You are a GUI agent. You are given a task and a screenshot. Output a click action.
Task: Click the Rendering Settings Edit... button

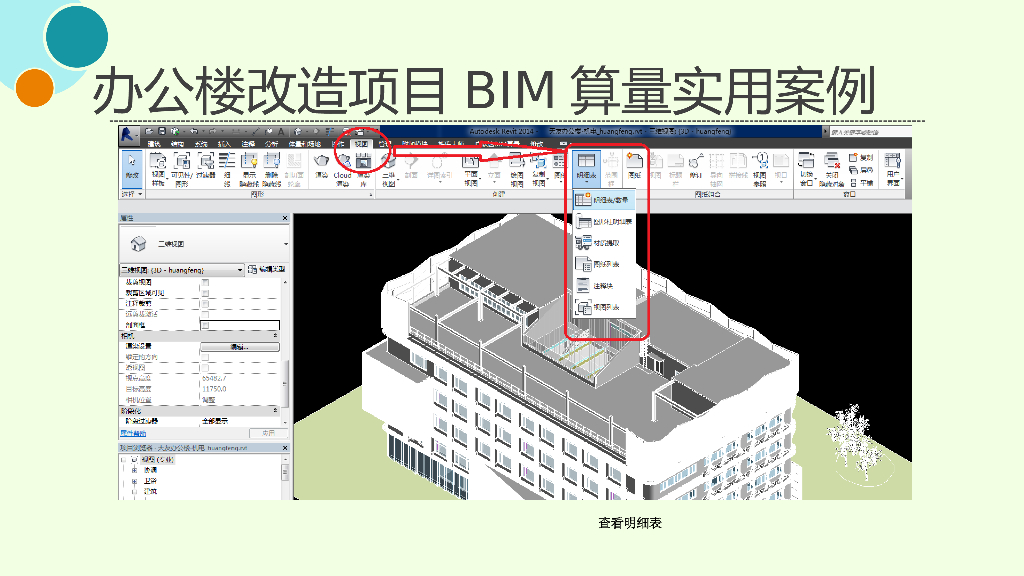point(240,347)
